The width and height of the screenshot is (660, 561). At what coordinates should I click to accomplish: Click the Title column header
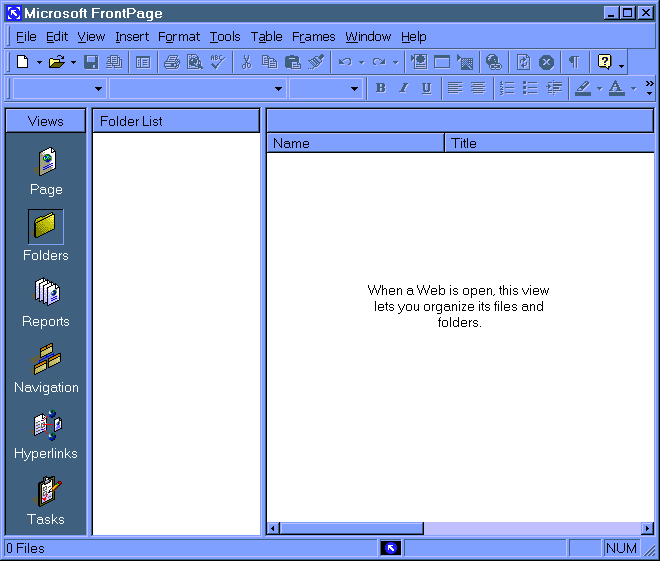coord(548,143)
